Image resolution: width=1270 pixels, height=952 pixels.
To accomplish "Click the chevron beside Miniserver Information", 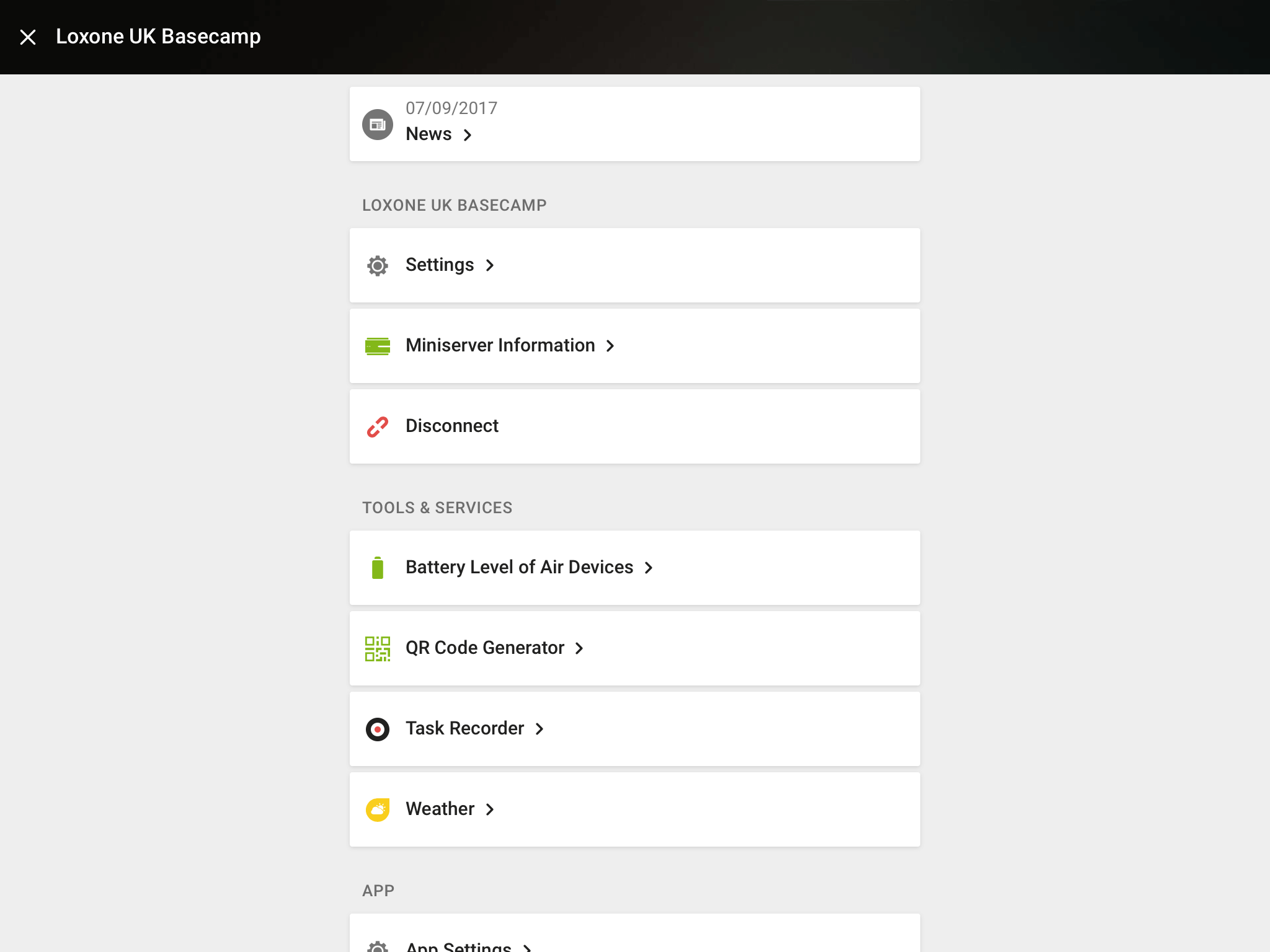I will point(610,346).
